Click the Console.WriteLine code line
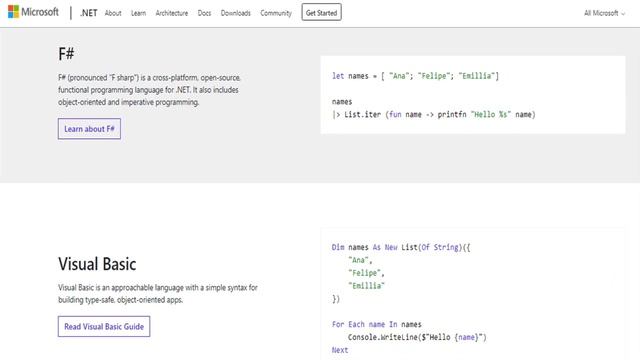 417,338
